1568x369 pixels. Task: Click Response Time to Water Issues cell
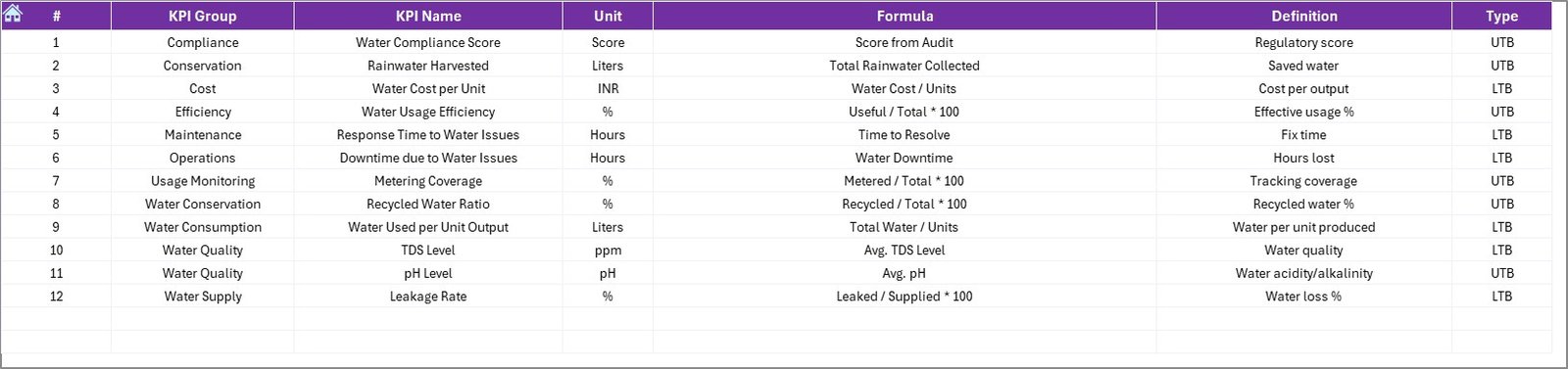click(x=428, y=135)
